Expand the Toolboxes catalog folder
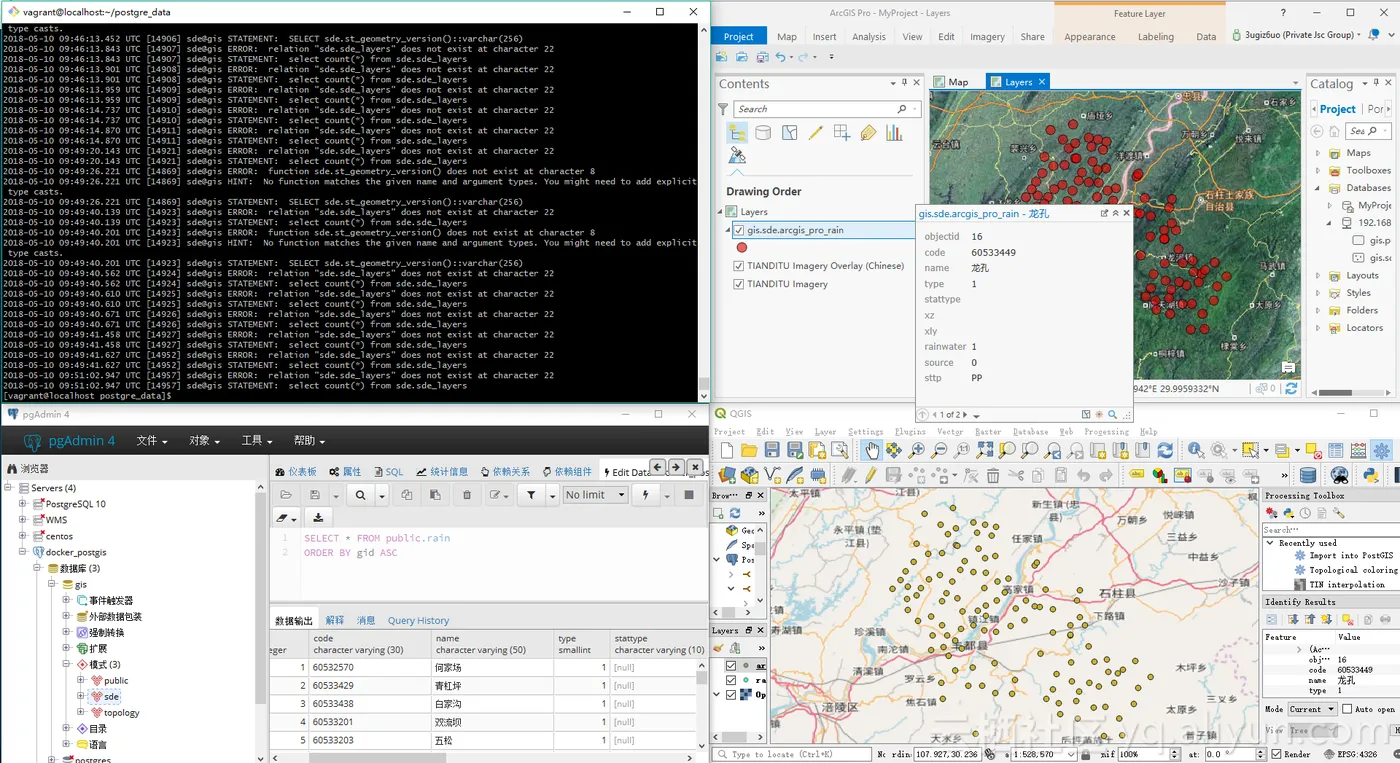Screen dimensions: 1400x763 coord(1318,171)
